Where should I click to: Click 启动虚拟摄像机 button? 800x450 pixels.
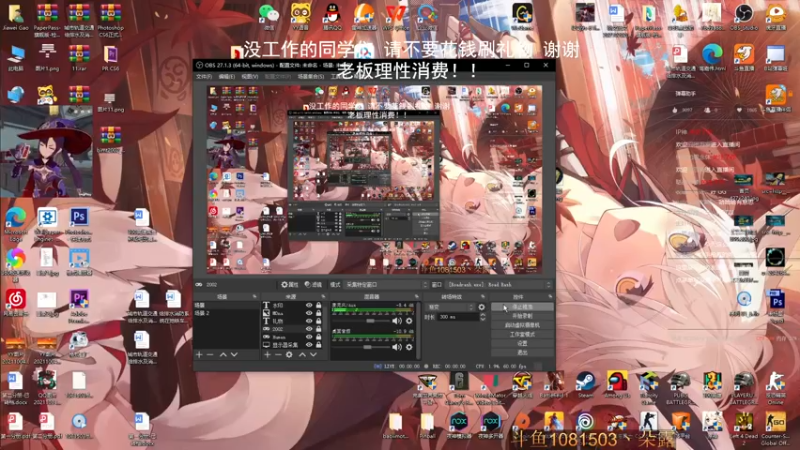(522, 326)
